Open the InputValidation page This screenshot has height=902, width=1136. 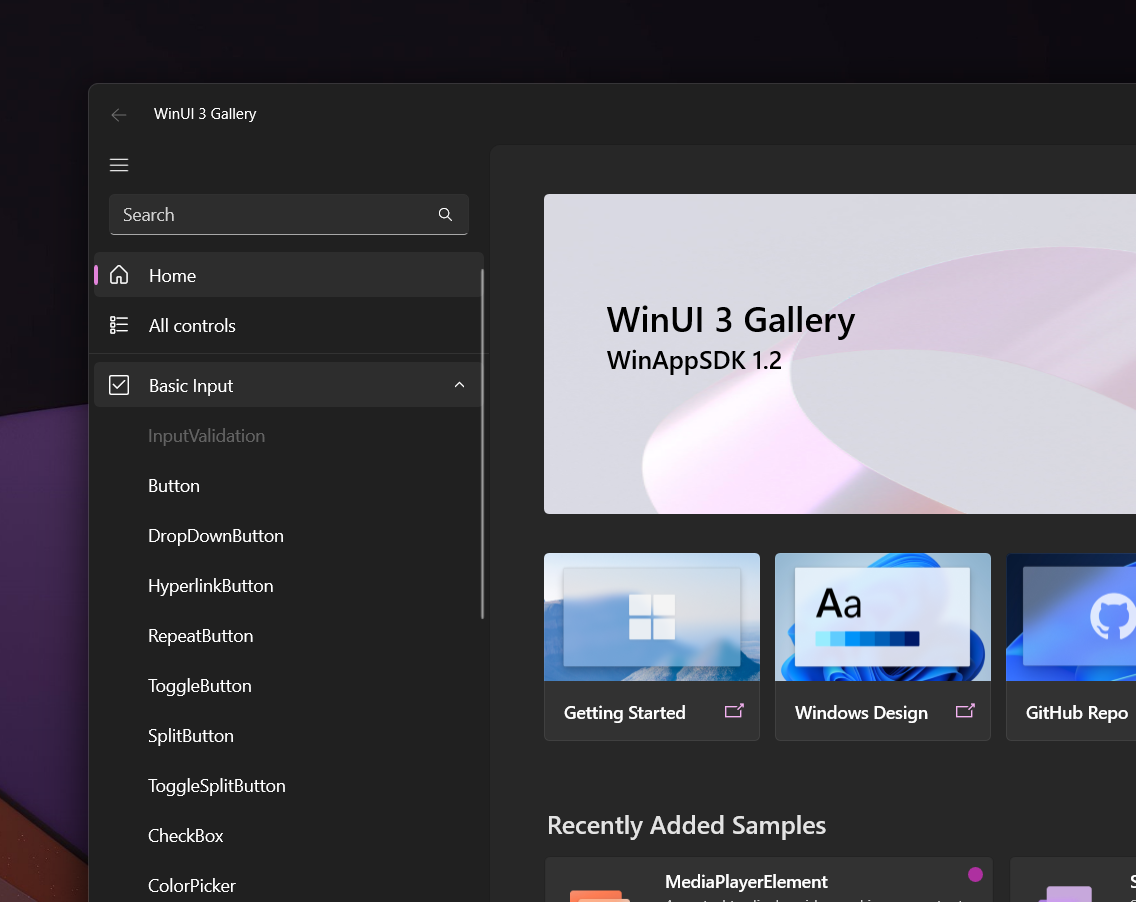(x=206, y=436)
